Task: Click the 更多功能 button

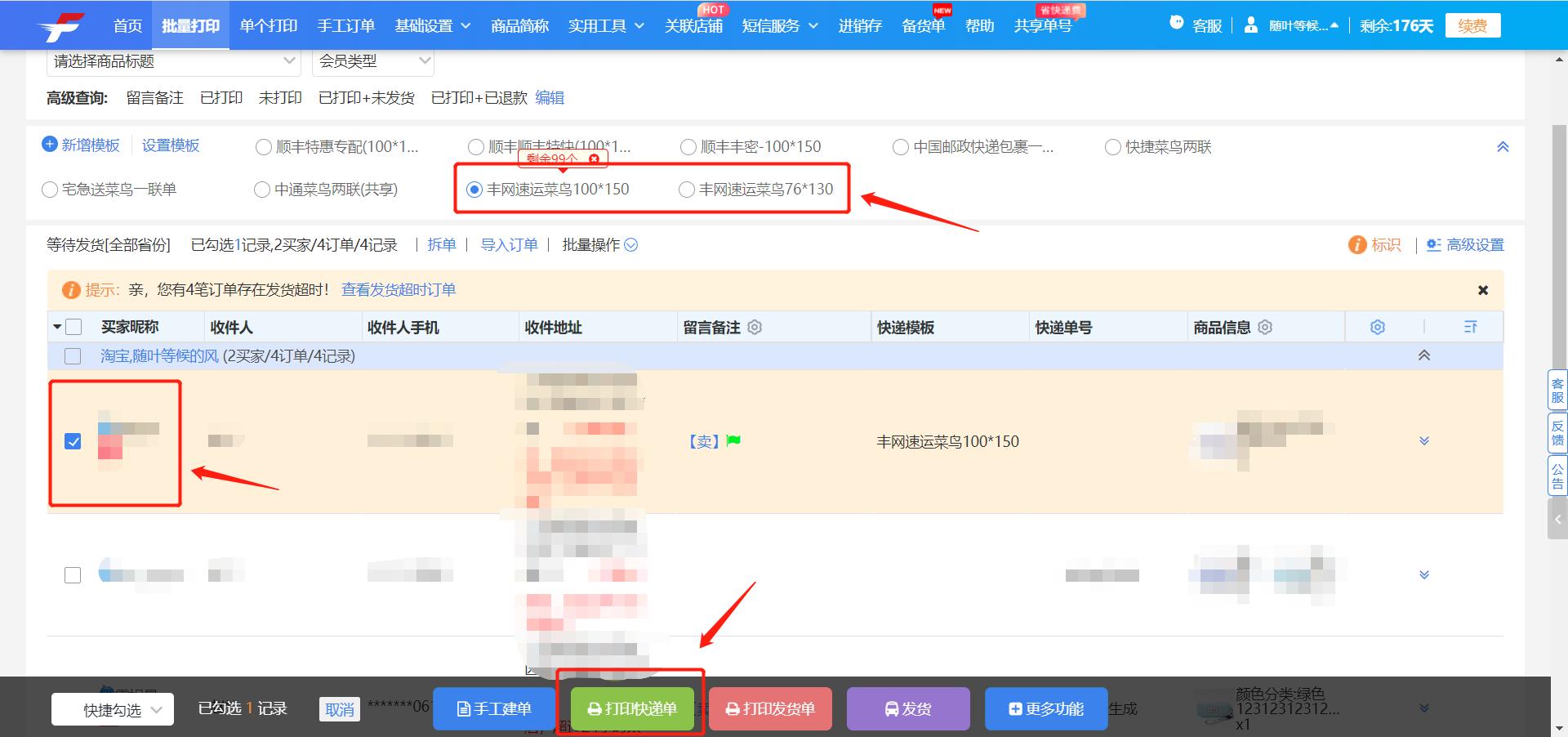Action: [x=1046, y=708]
